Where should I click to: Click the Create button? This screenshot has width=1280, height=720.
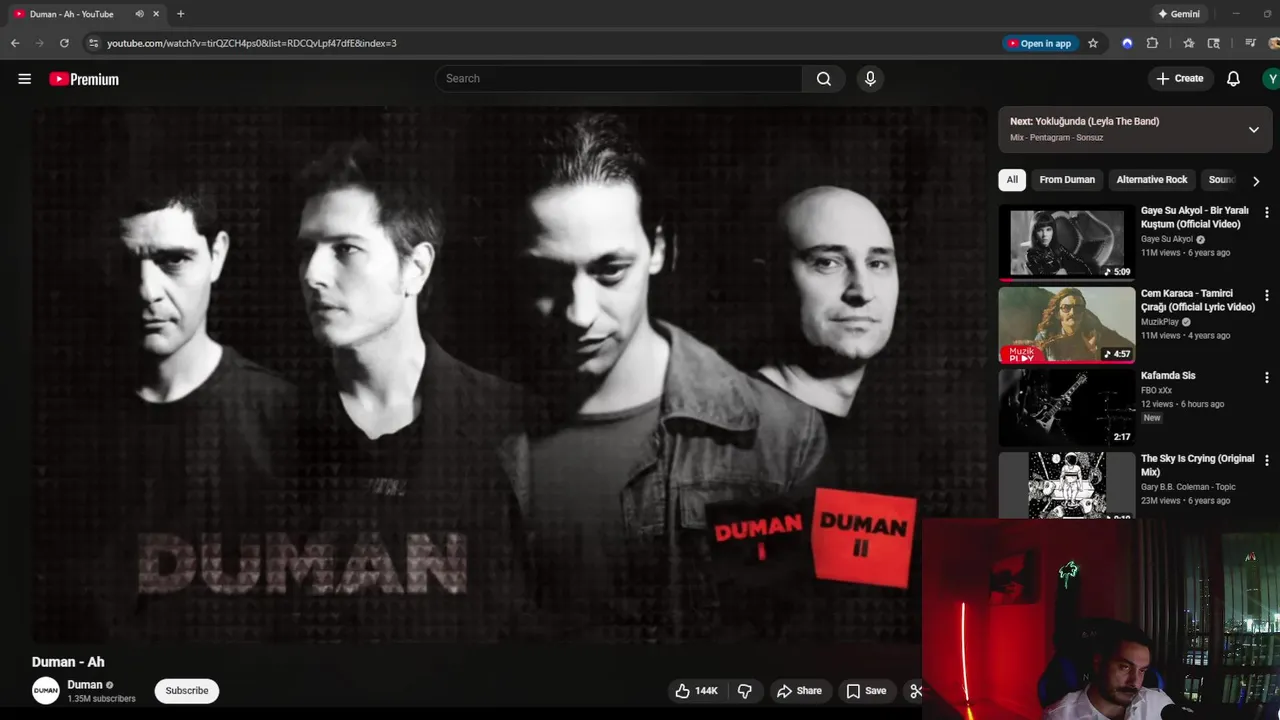[1180, 79]
